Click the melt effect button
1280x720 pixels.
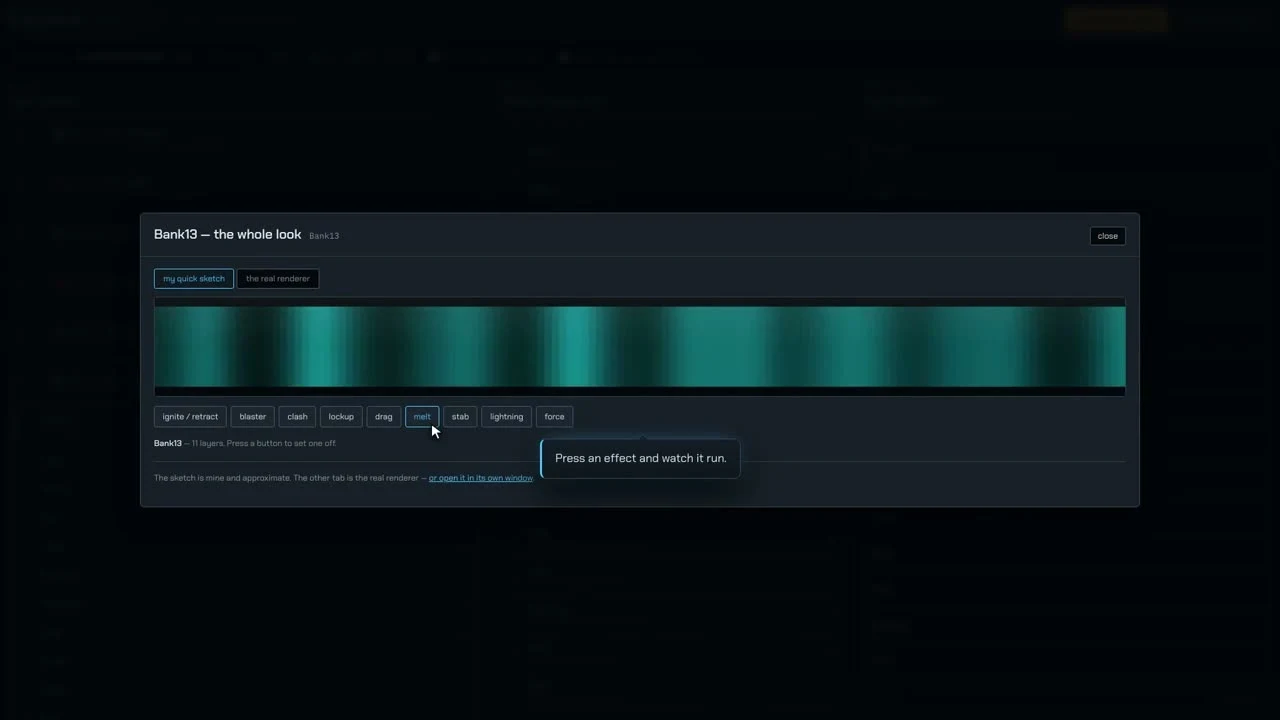(x=422, y=417)
